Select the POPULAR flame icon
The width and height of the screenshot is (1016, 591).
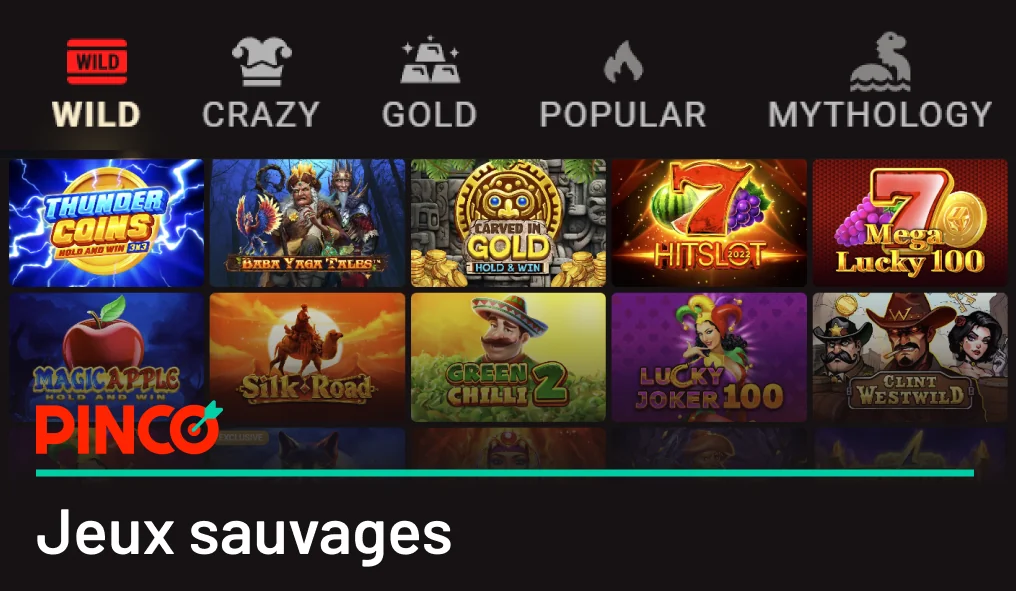pyautogui.click(x=623, y=62)
